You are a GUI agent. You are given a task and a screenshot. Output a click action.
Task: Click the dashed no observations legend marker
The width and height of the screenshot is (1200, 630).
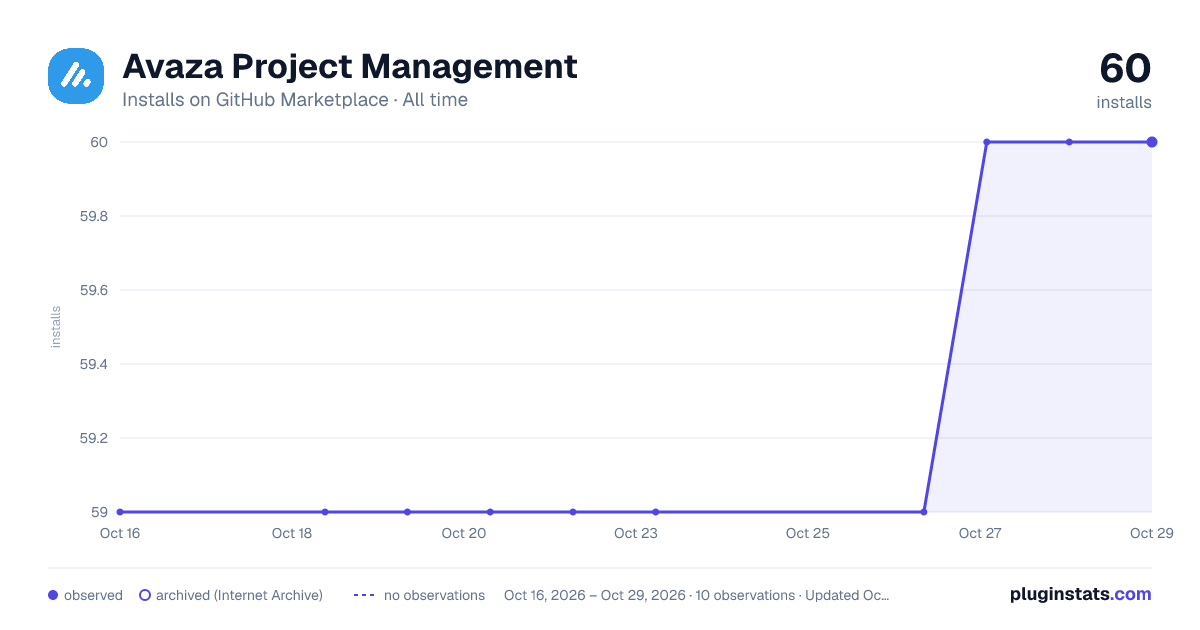tap(364, 595)
